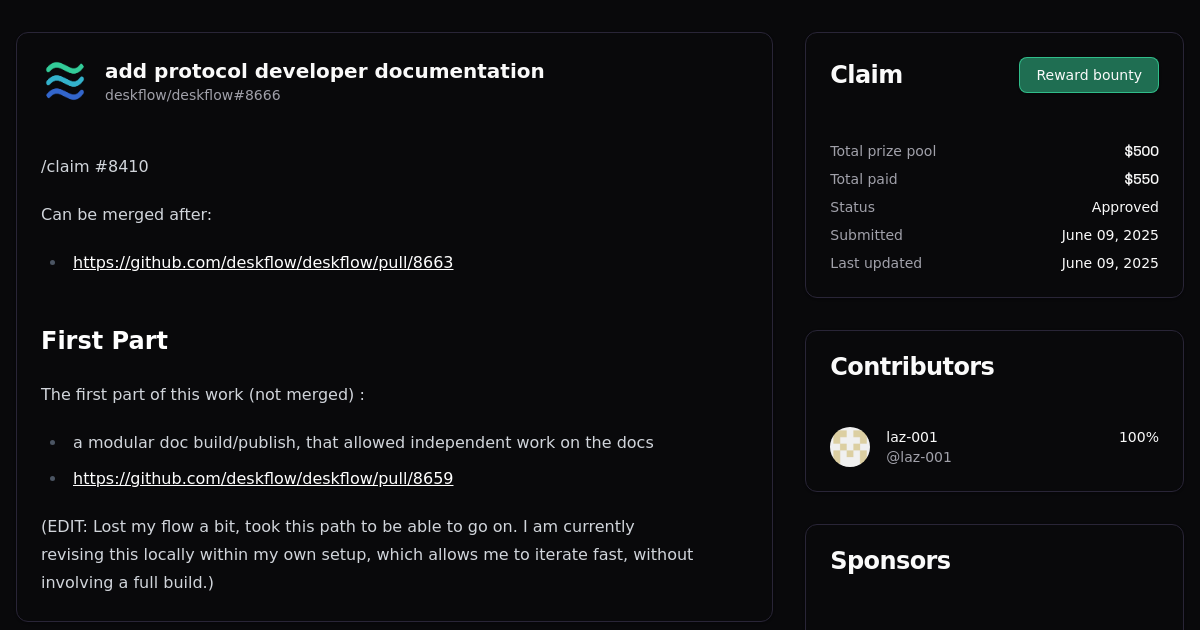Click the Total prize pool amount
Viewport: 1200px width, 630px height.
coord(1141,151)
